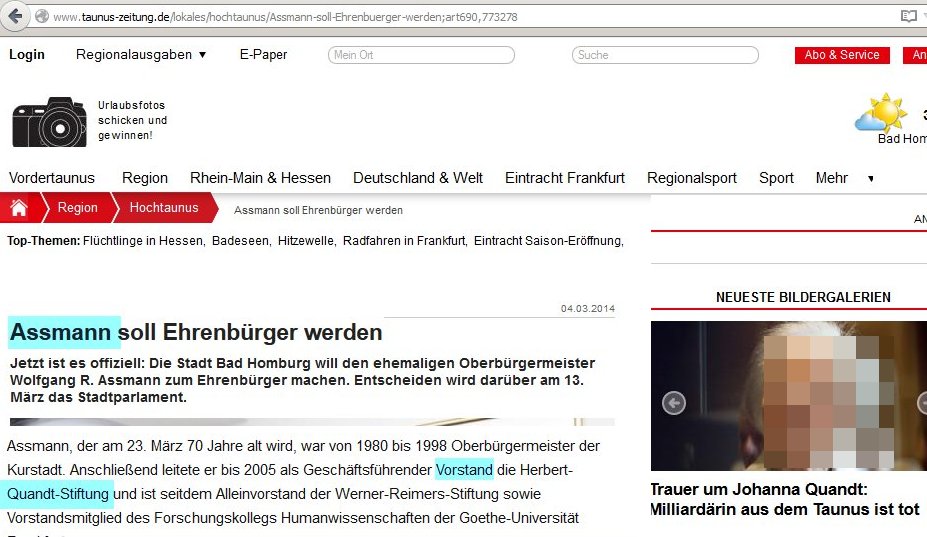
Task: Click the sunny weather icon
Action: click(880, 113)
